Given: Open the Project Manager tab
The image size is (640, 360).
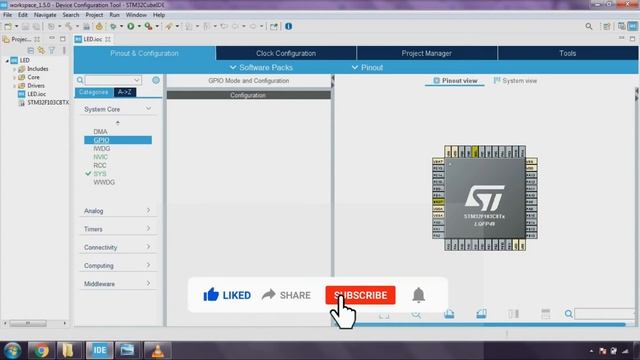Looking at the screenshot, I should tap(427, 53).
